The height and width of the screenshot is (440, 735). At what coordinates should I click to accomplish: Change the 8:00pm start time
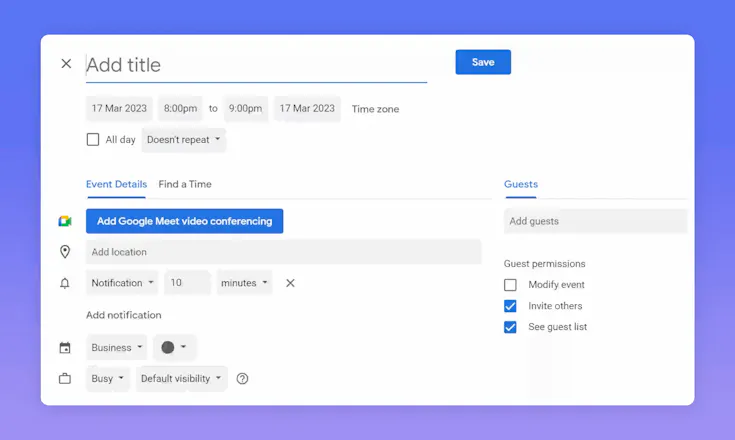180,109
